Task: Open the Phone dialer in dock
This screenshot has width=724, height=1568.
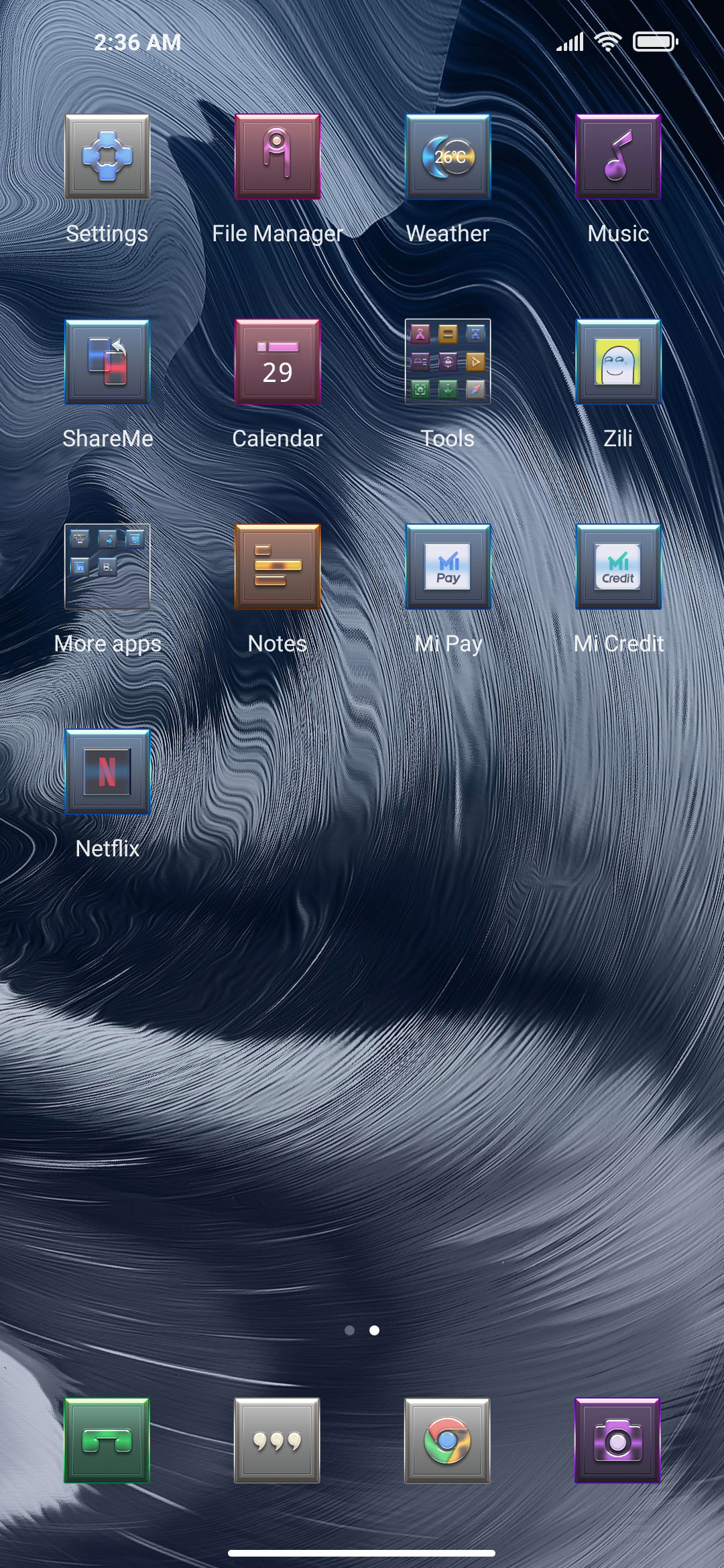Action: click(x=107, y=1441)
